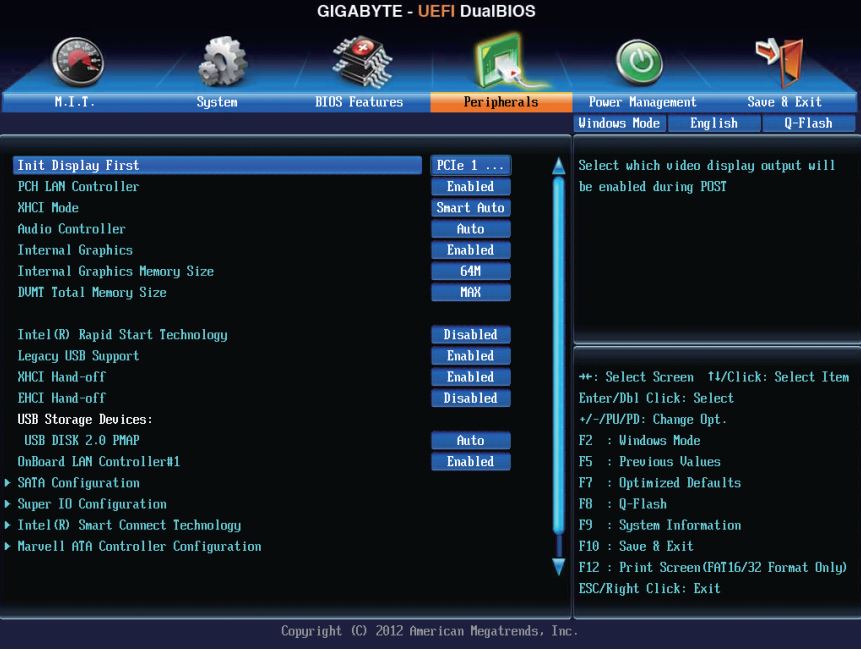This screenshot has height=650, width=861.
Task: Toggle the Legacy USB Support Enabled value
Action: click(x=471, y=356)
